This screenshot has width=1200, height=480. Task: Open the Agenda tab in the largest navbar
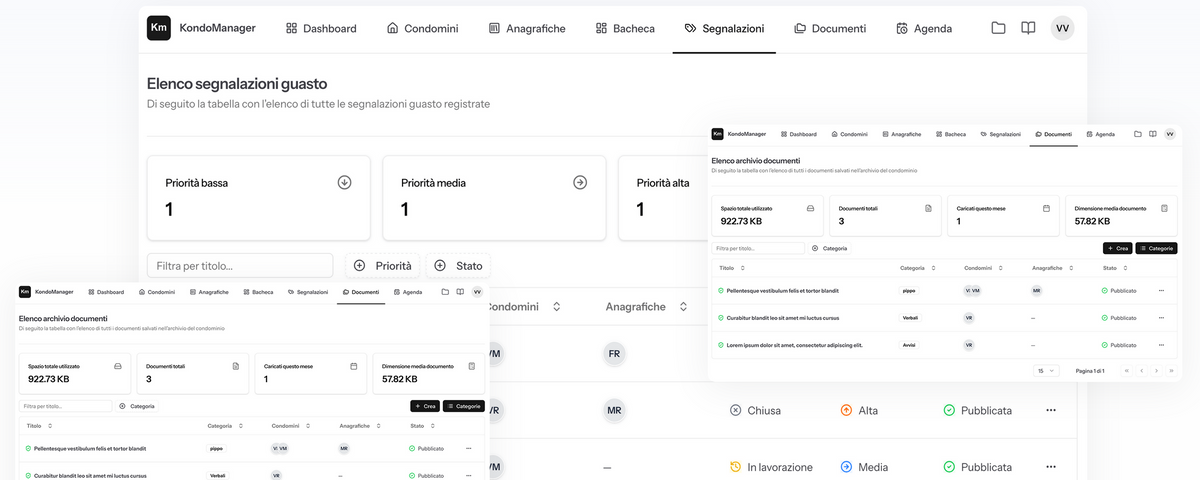coord(924,29)
